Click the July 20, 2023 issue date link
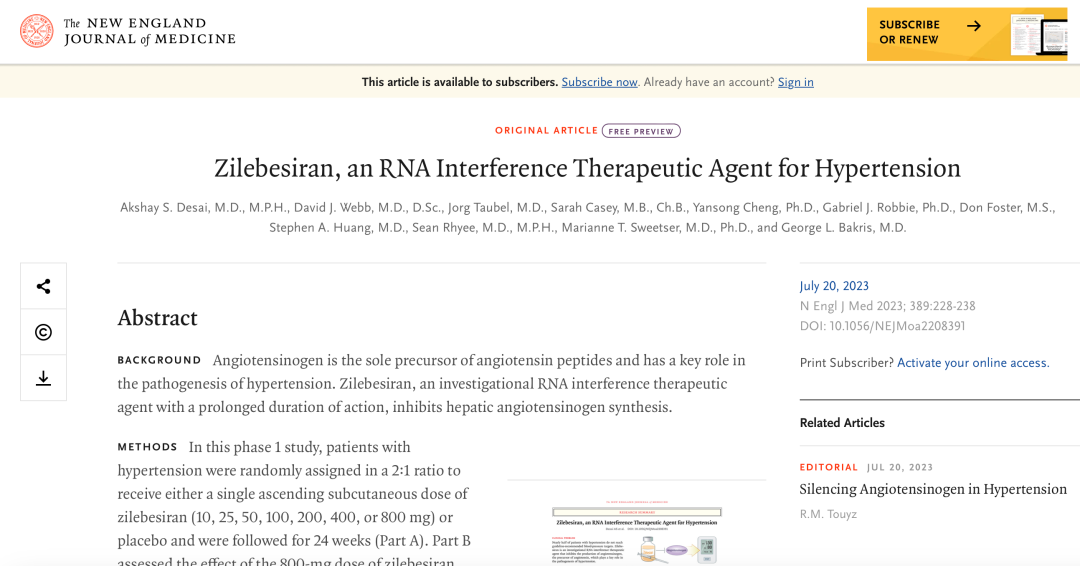Screen dimensions: 1080x566 pos(834,286)
